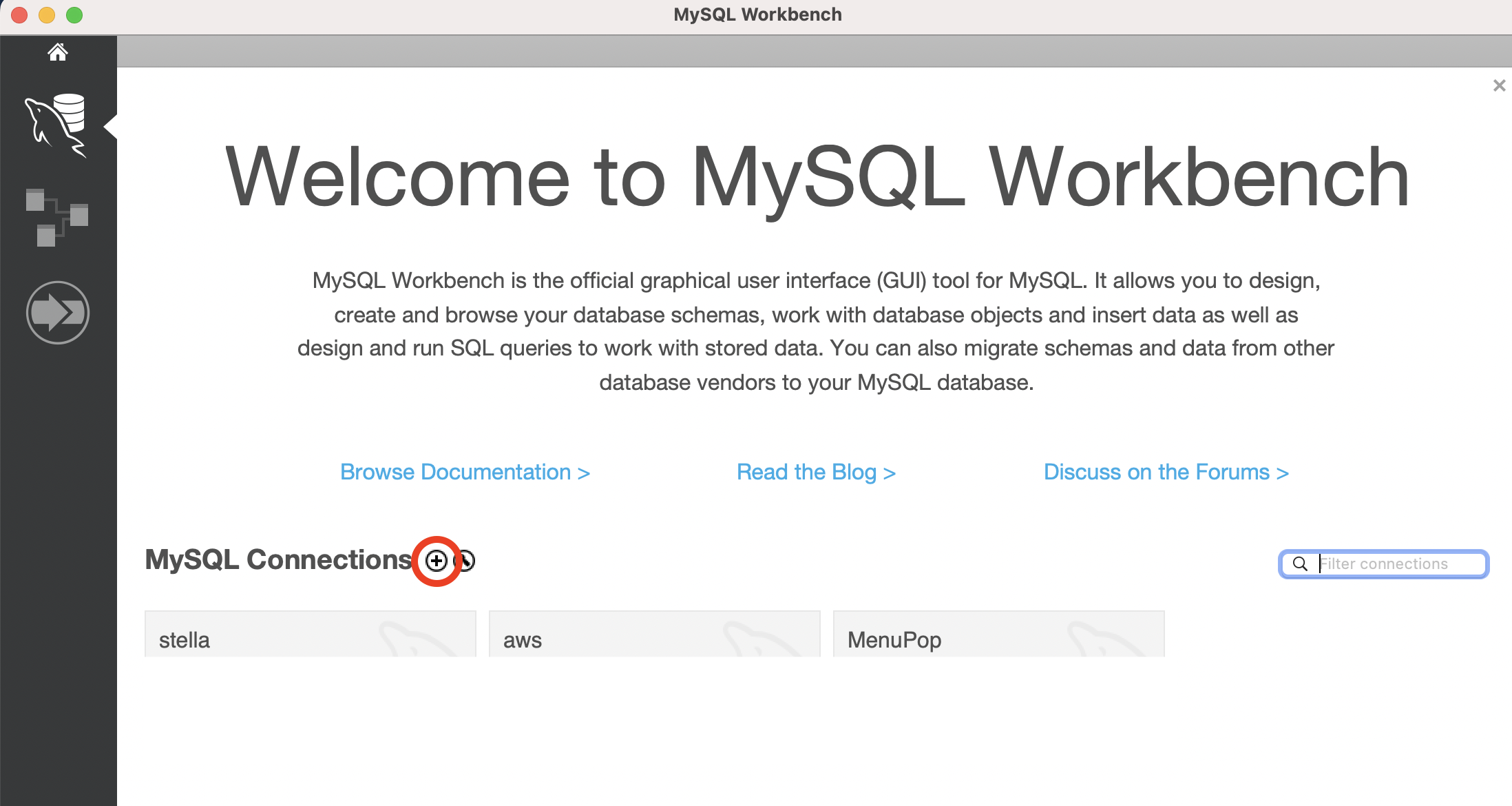
Task: Click the Home tab icon
Action: (58, 52)
